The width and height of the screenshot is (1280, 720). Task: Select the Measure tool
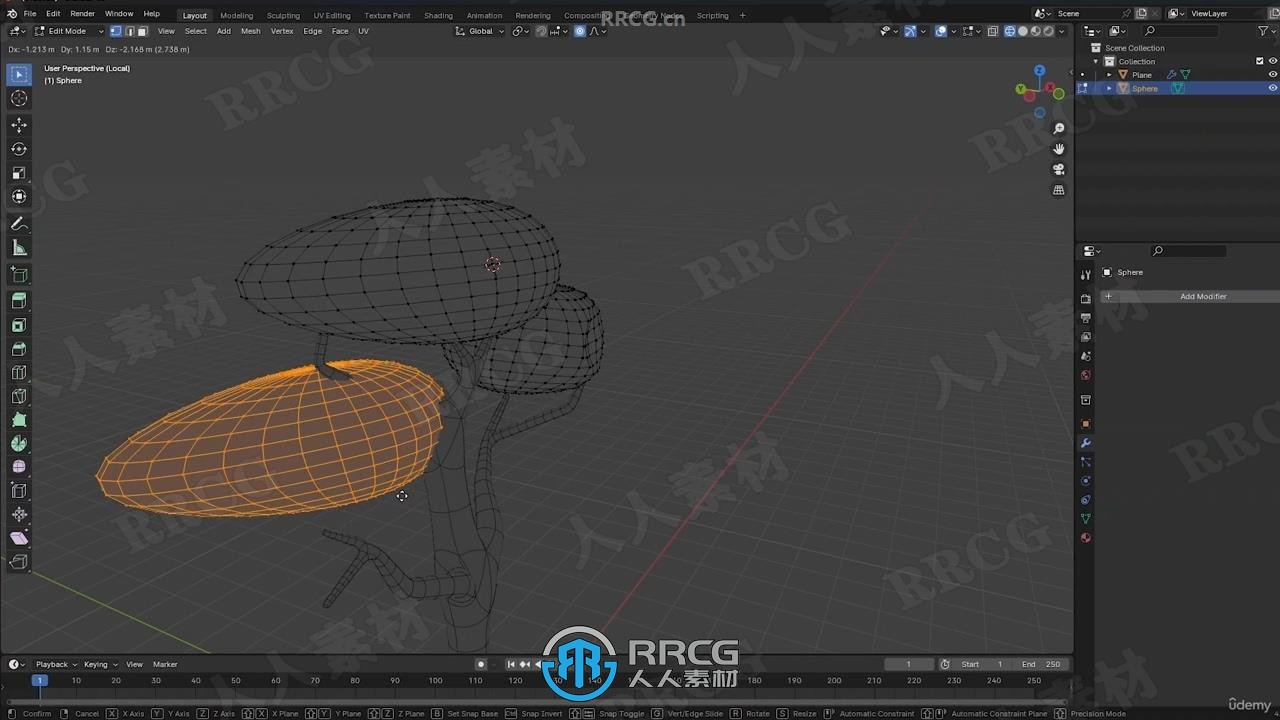tap(19, 248)
